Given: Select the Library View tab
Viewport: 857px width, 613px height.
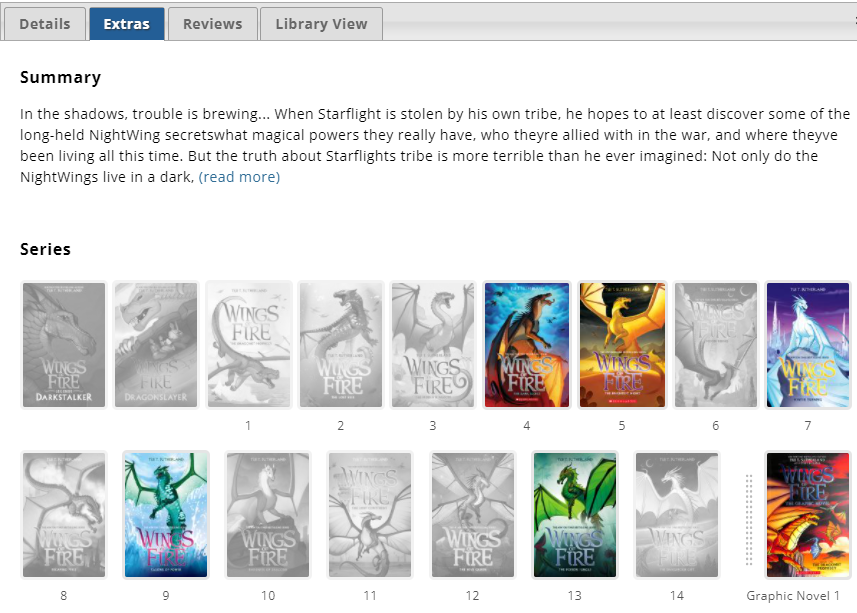Looking at the screenshot, I should point(321,24).
